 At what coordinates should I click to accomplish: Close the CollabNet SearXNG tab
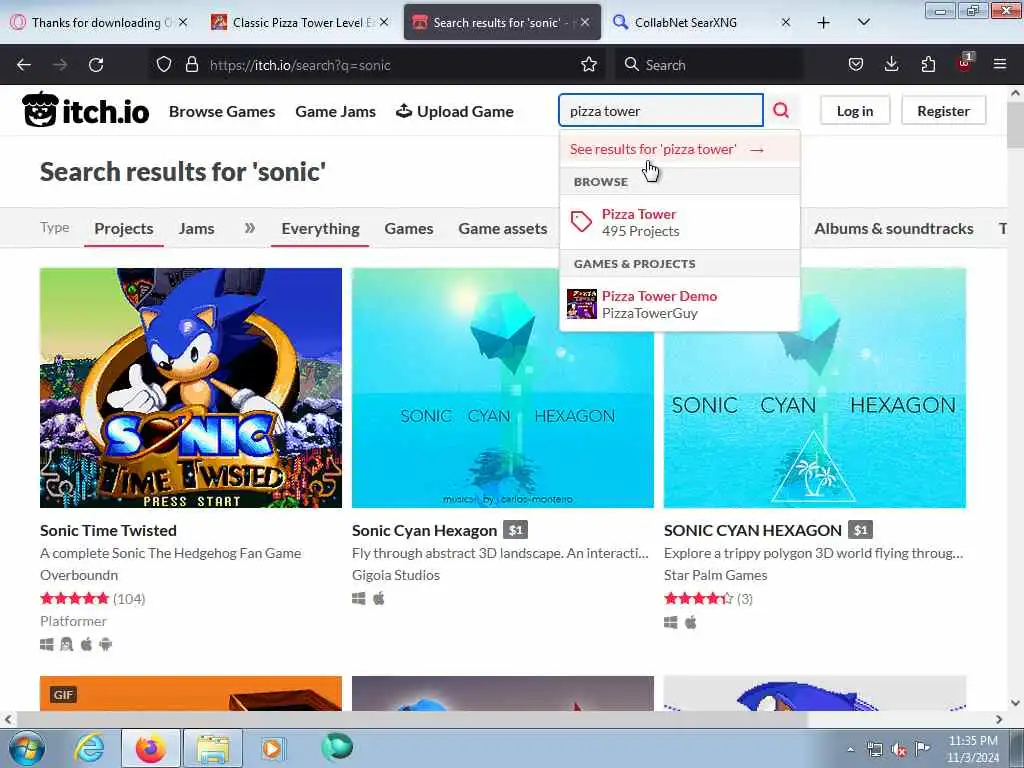point(786,23)
